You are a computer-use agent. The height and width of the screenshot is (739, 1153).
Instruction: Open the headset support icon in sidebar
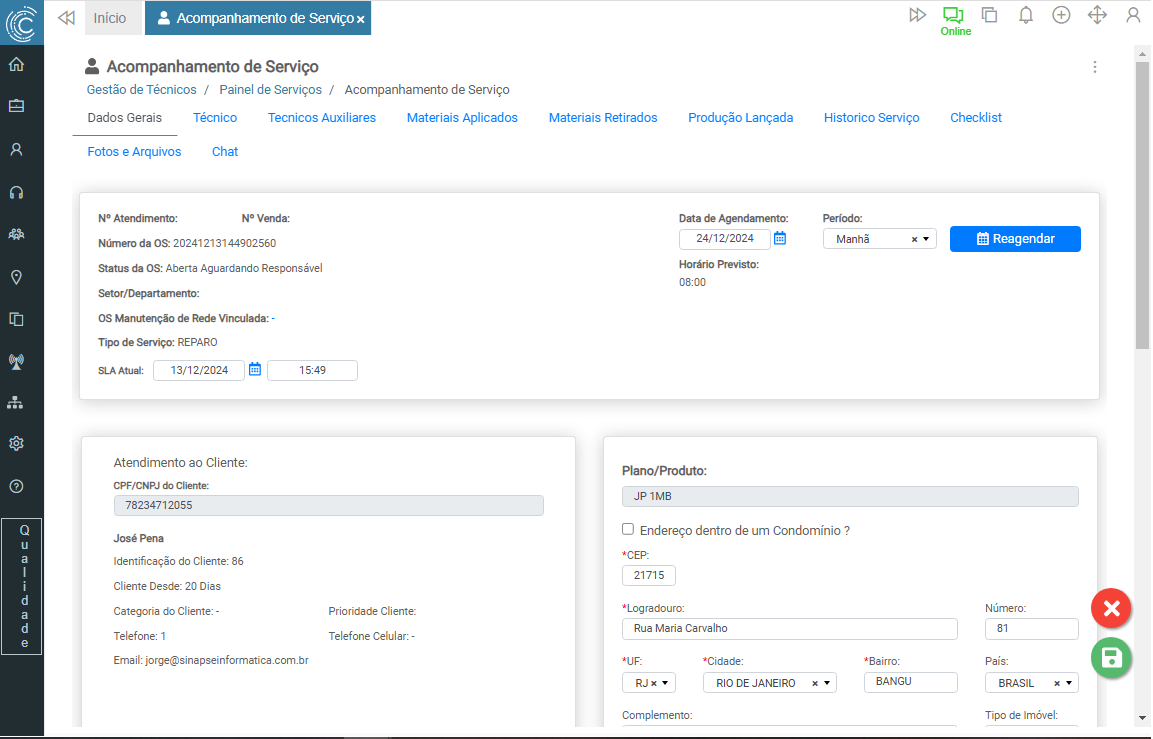click(16, 192)
